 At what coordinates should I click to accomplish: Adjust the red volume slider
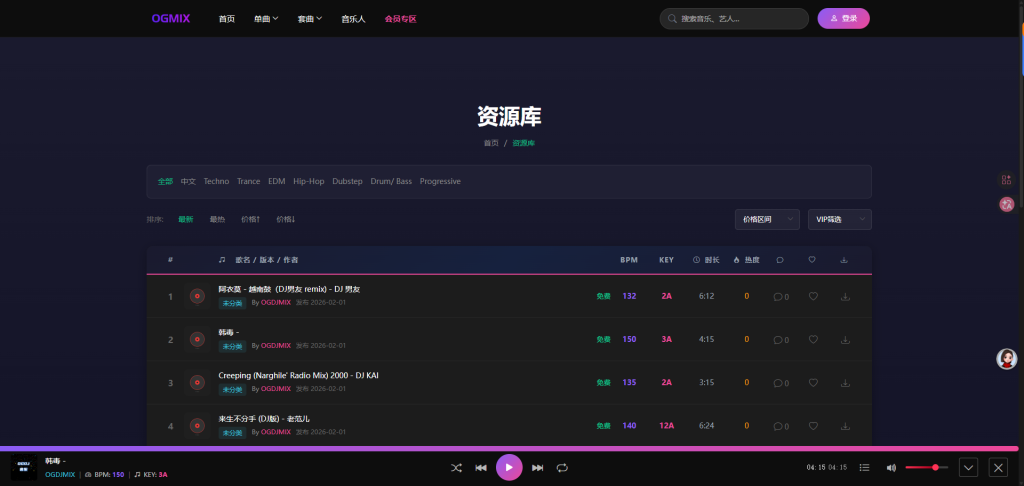click(927, 467)
